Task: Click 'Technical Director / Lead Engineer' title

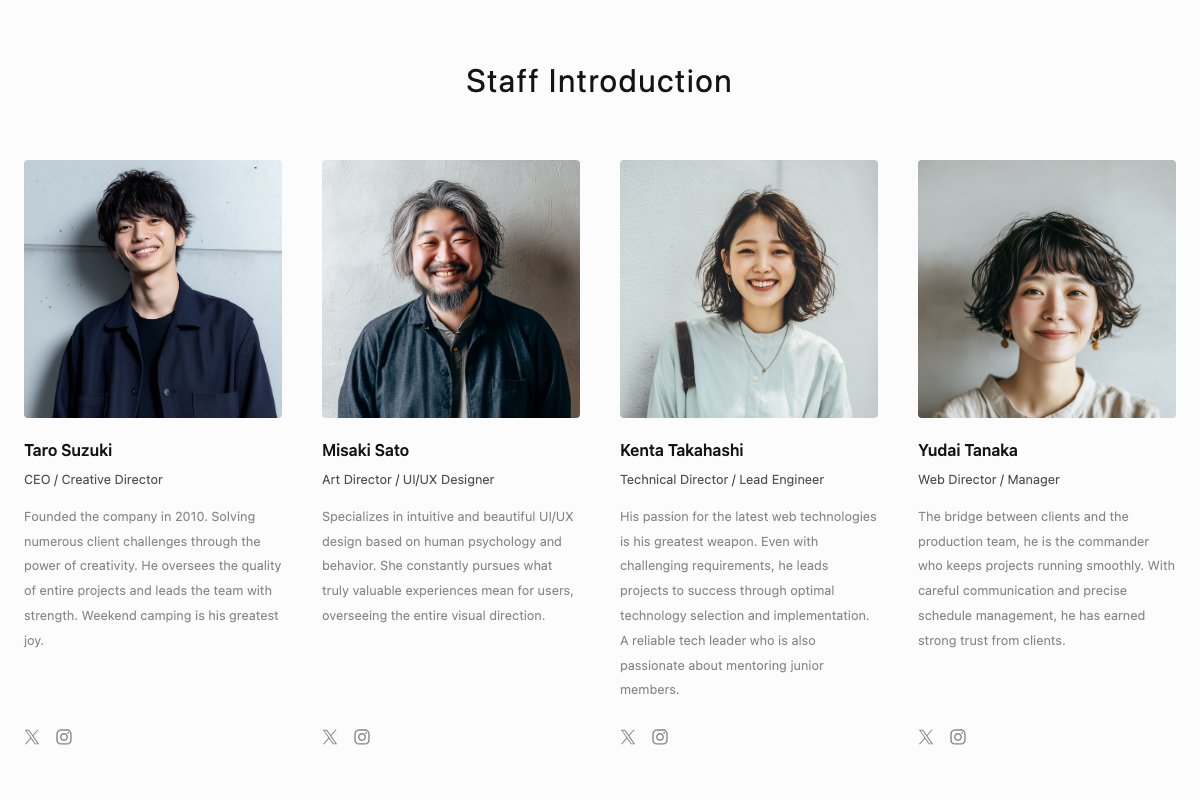Action: point(722,480)
